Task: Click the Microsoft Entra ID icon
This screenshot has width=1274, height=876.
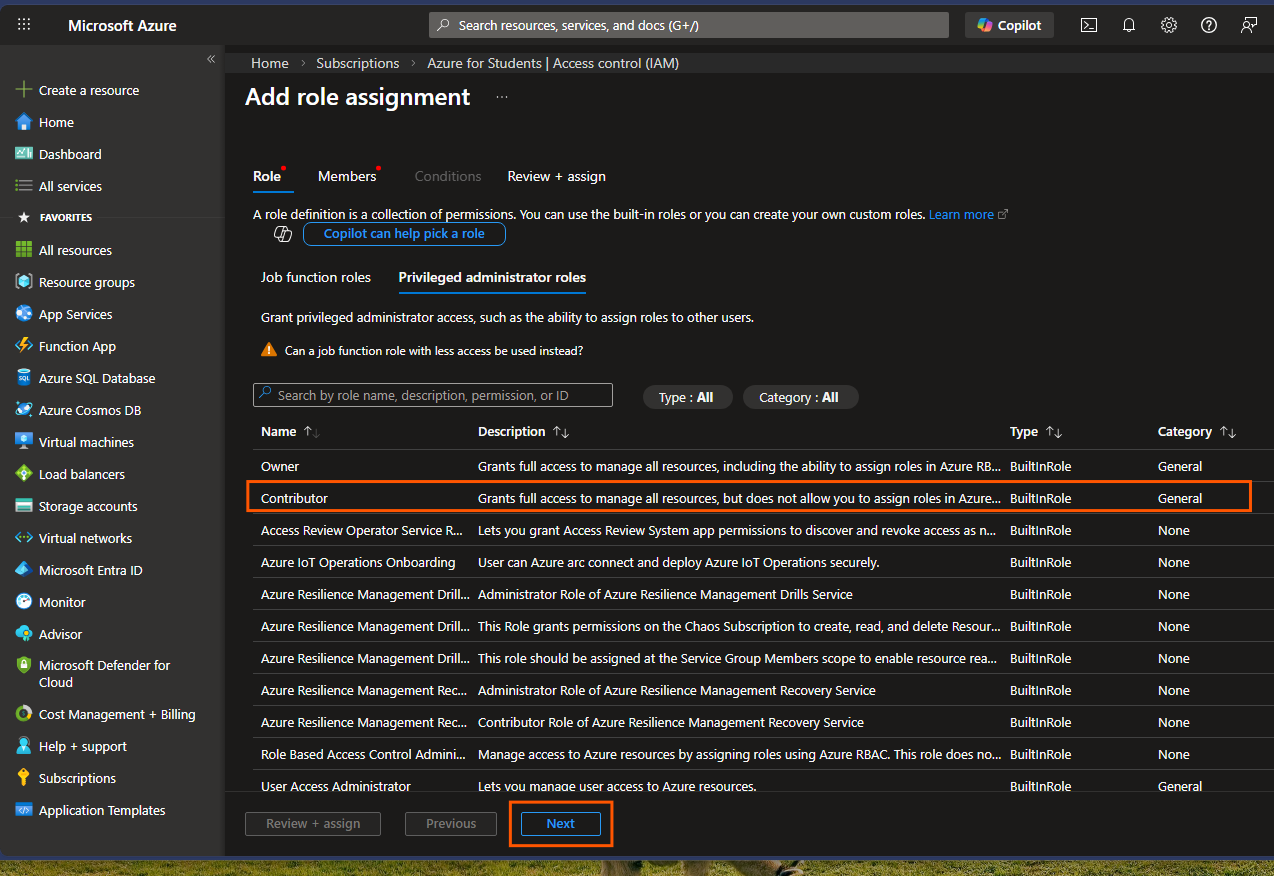Action: tap(24, 570)
